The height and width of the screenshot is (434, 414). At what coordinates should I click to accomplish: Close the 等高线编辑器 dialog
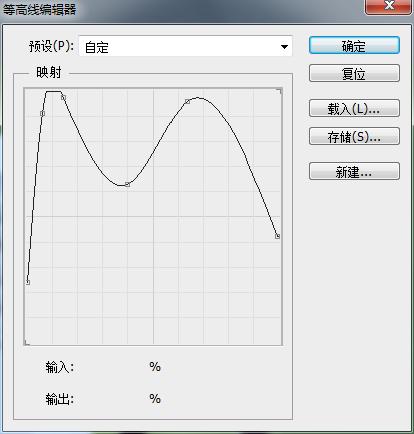point(388,6)
